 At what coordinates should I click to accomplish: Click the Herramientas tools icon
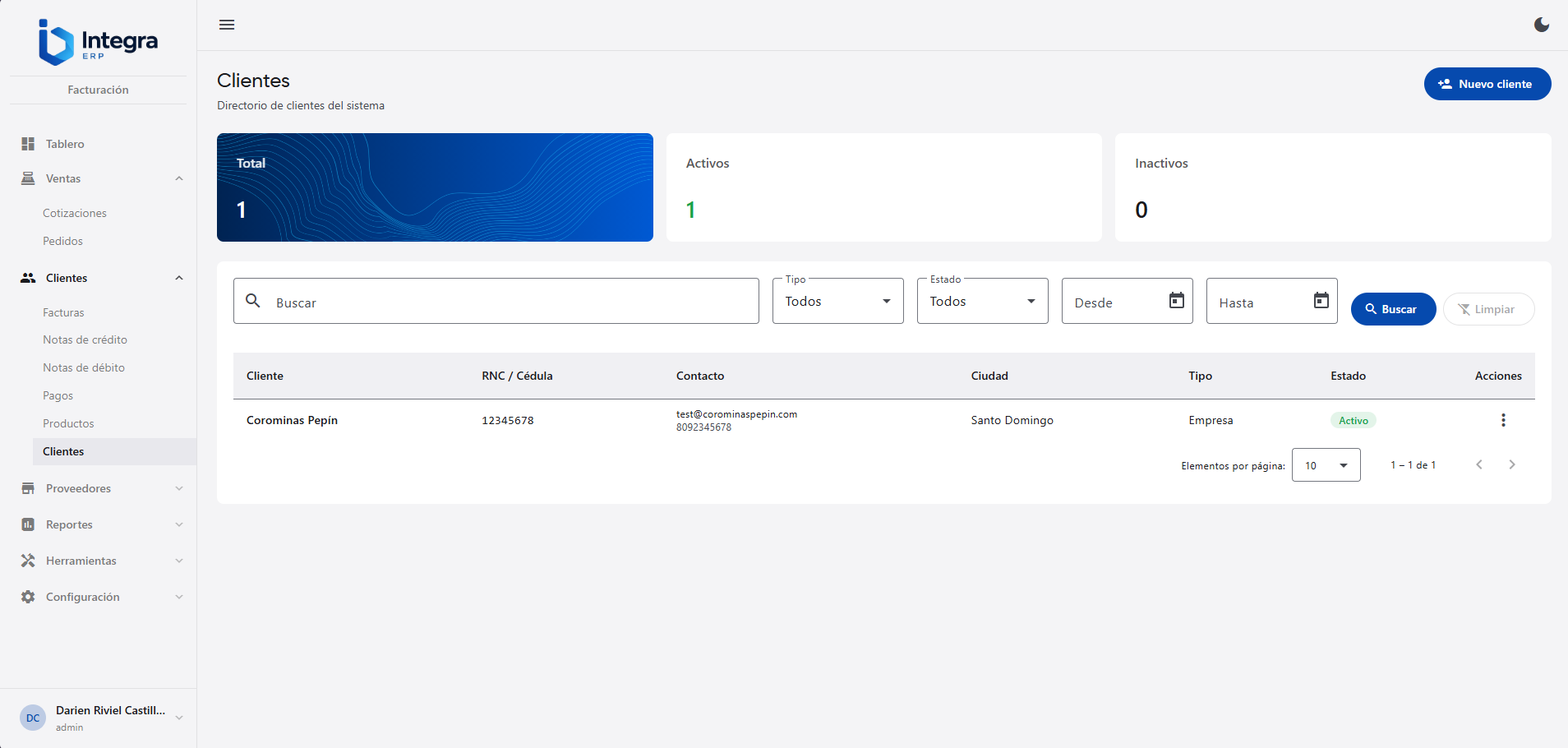pos(28,561)
